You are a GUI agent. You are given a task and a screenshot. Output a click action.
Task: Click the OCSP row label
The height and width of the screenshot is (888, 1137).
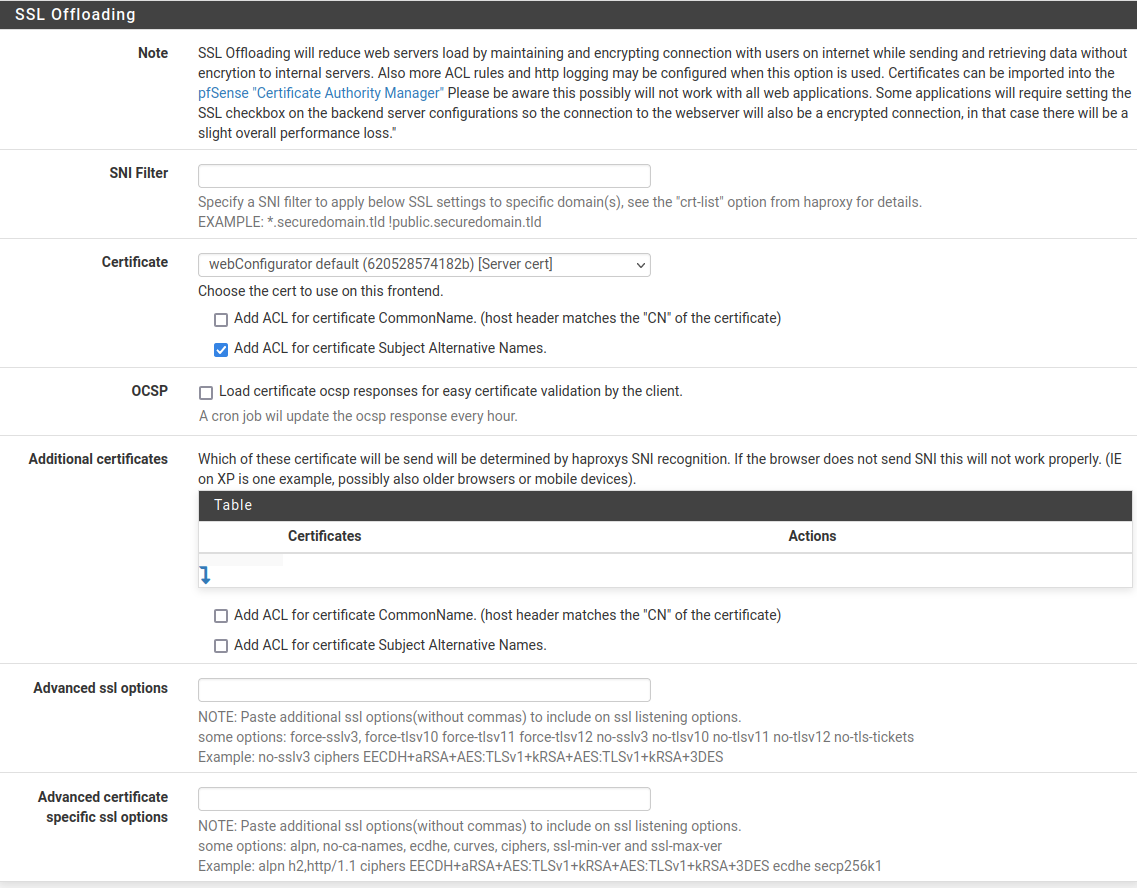tap(149, 391)
